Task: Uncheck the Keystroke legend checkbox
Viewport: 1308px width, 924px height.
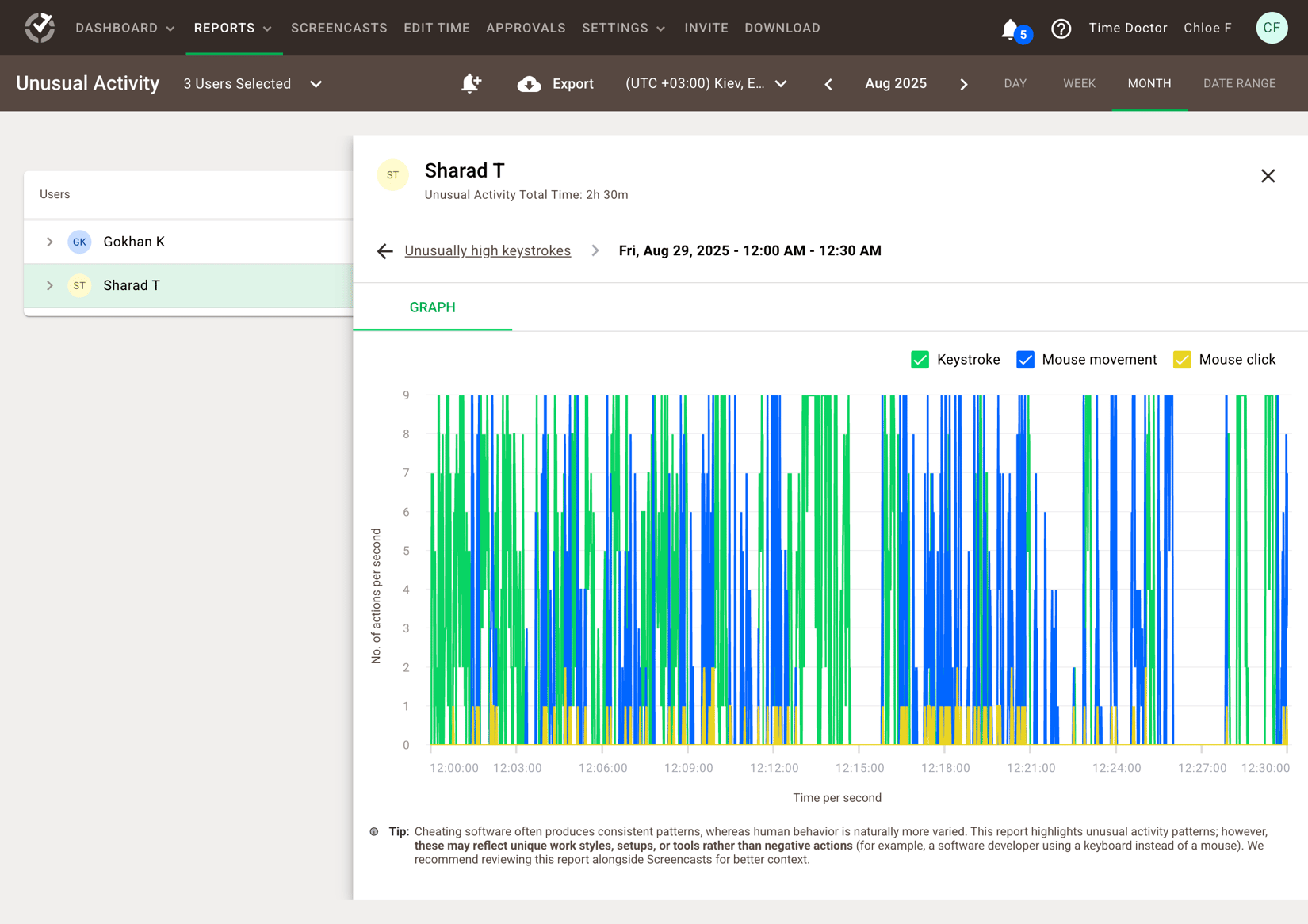Action: pyautogui.click(x=920, y=359)
